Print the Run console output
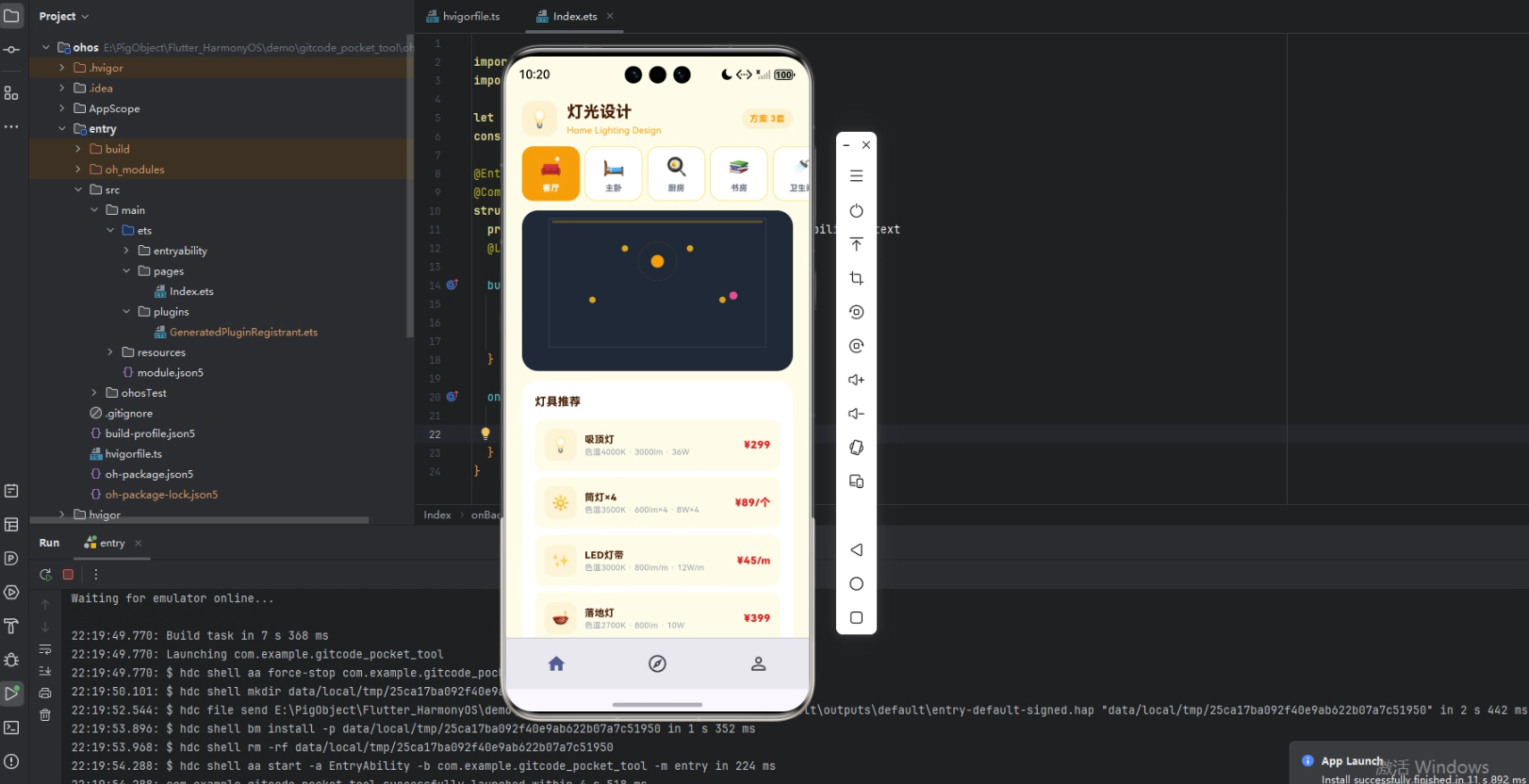Image resolution: width=1529 pixels, height=784 pixels. pyautogui.click(x=45, y=693)
